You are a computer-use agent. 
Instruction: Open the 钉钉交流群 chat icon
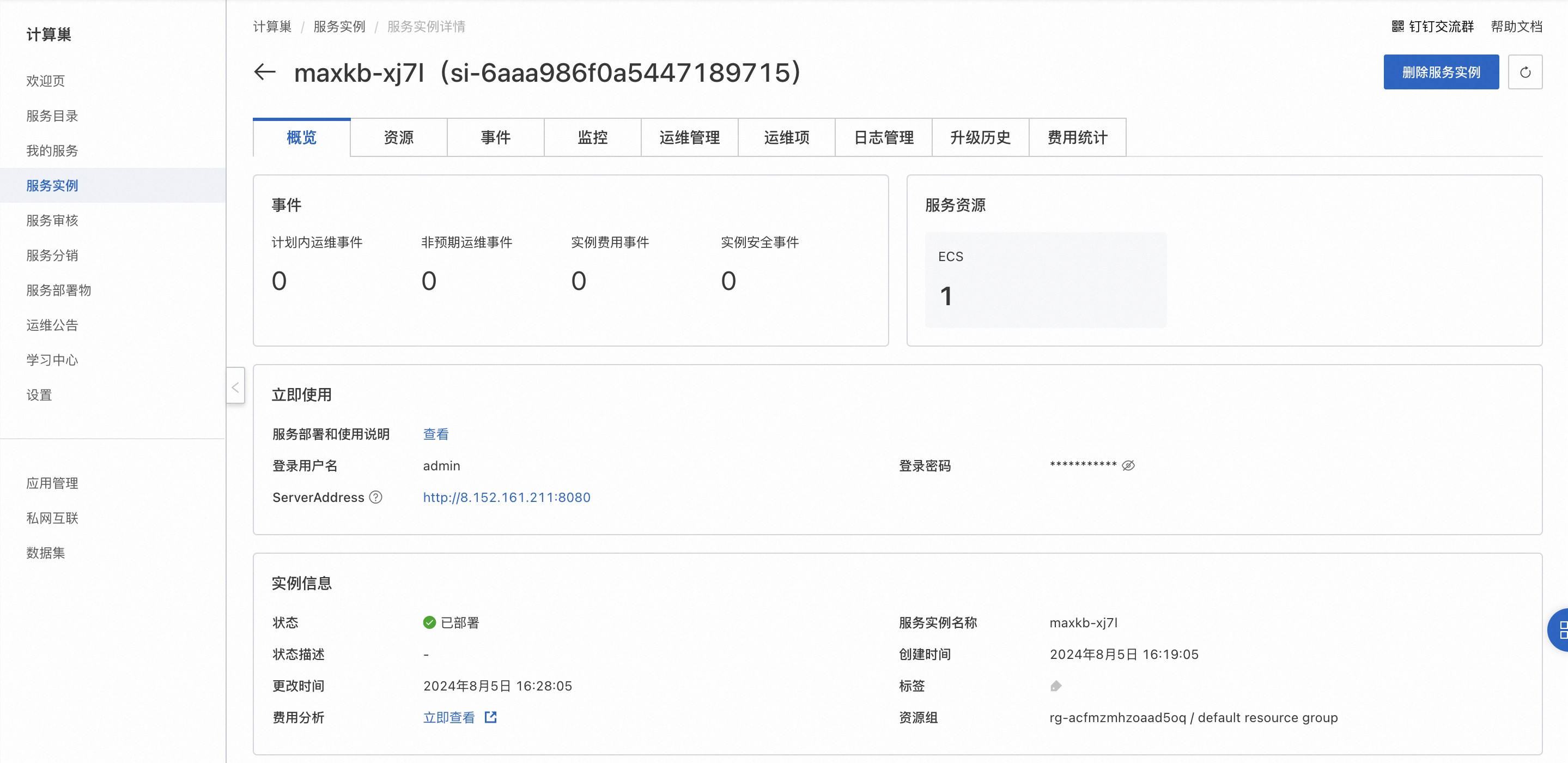pos(1398,26)
